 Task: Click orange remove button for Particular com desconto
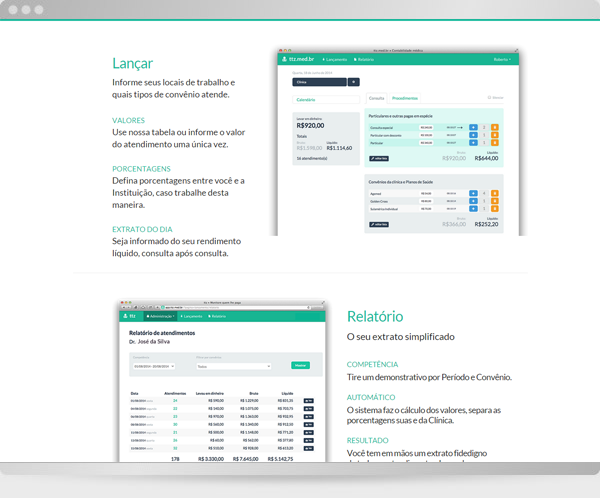point(495,135)
